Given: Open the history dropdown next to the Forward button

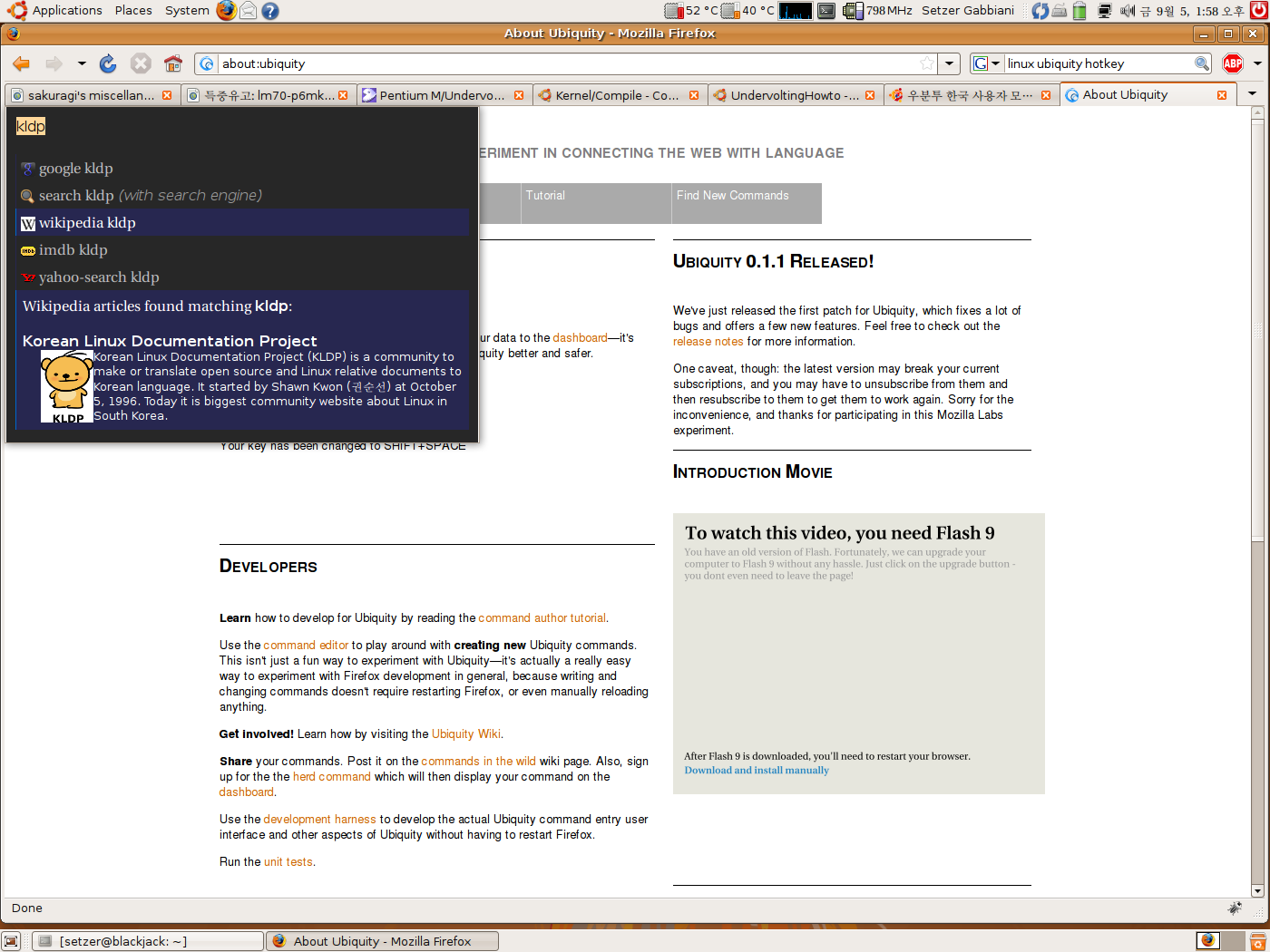Looking at the screenshot, I should [x=82, y=63].
